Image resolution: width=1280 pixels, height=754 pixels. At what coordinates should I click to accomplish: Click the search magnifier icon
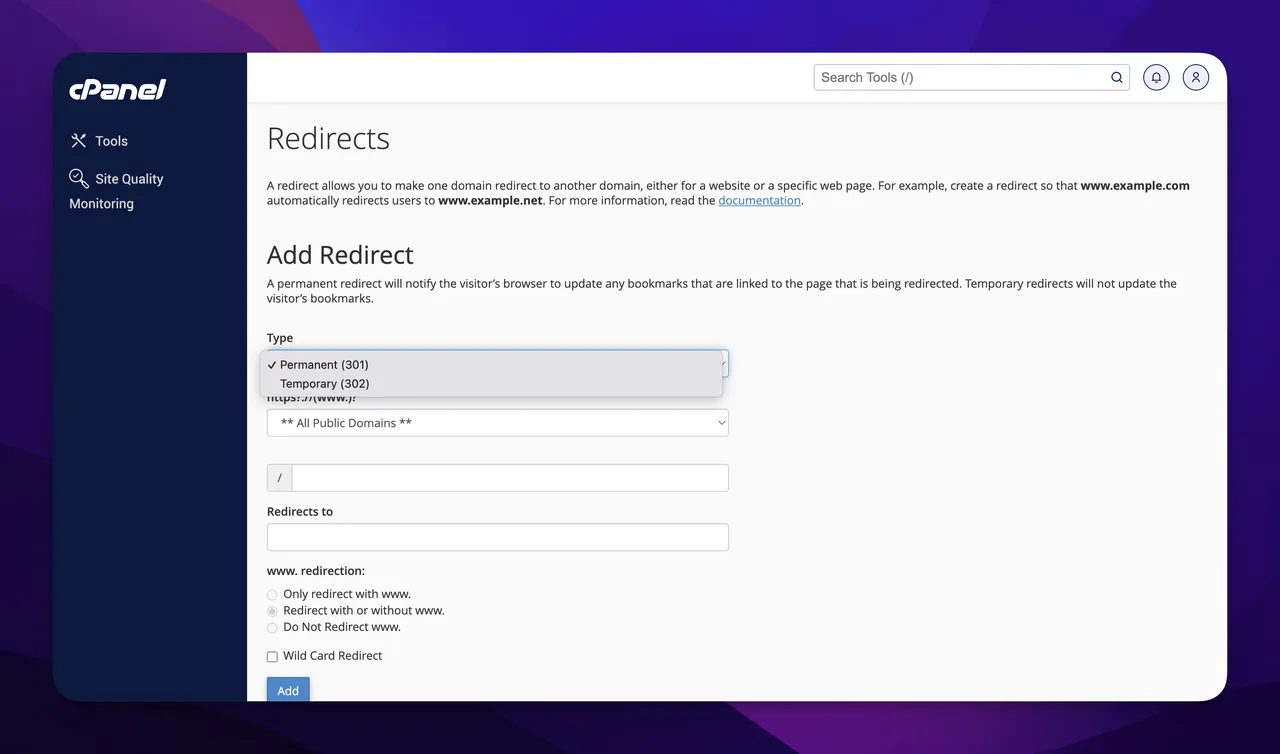tap(1117, 77)
